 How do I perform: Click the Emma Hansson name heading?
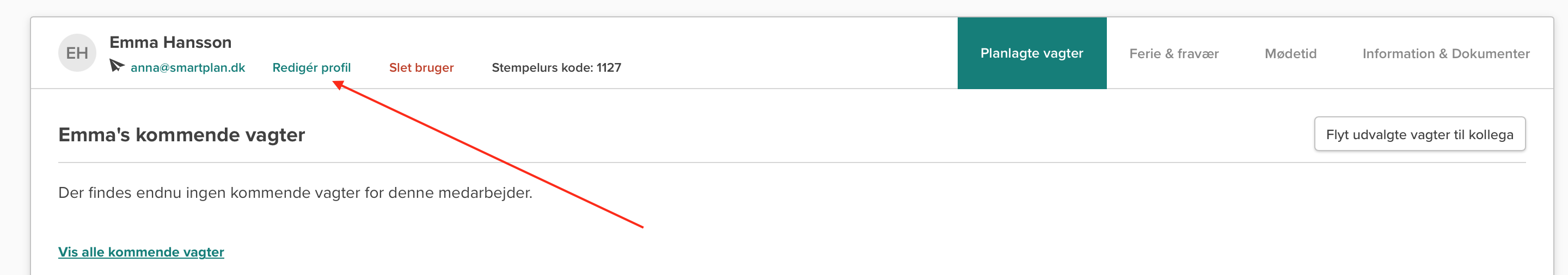point(170,42)
